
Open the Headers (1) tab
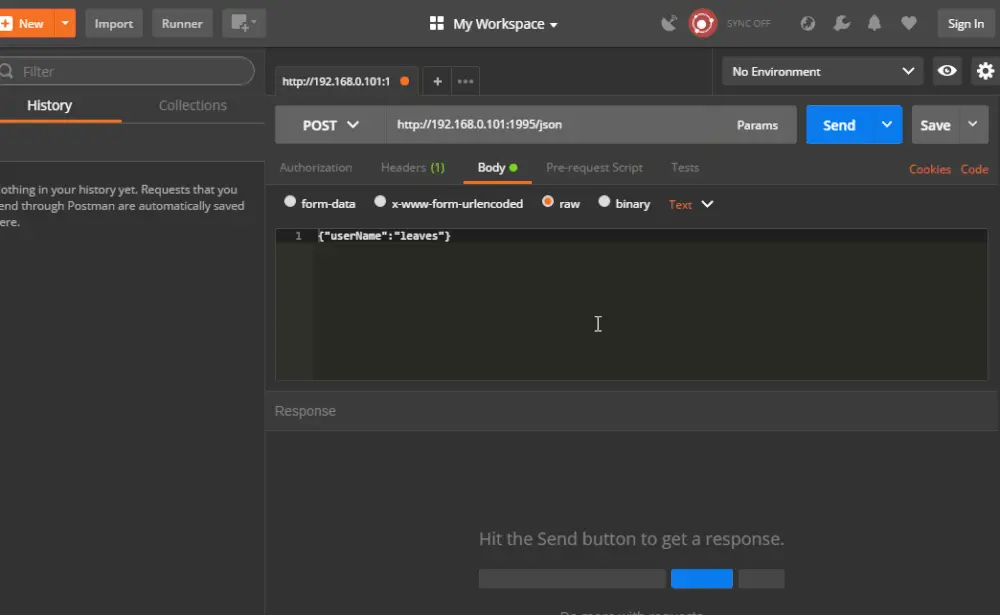tap(413, 168)
